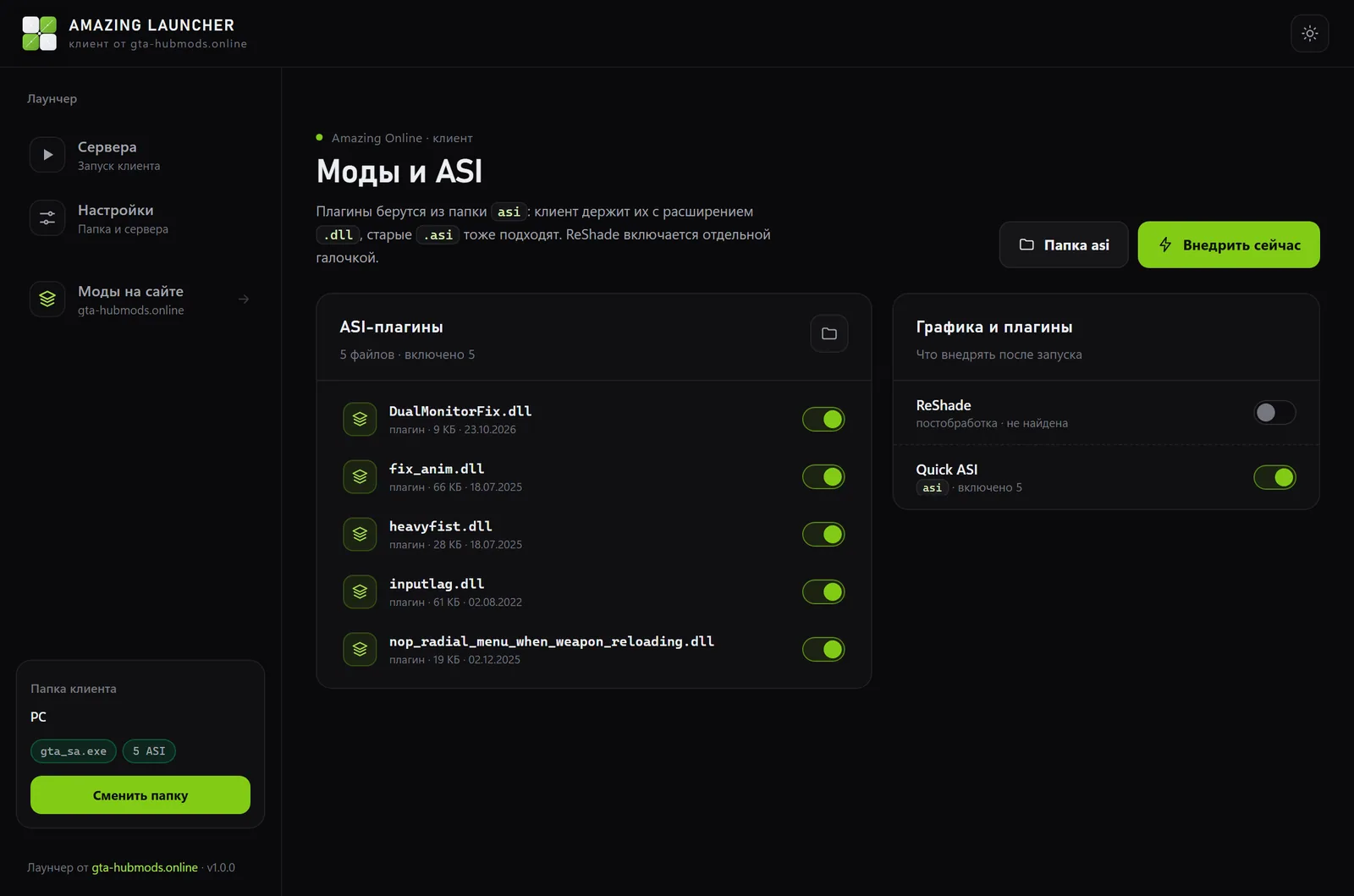Click the plugin icon for nop_radial_menu_when_weapon_reloading.dll

pyautogui.click(x=360, y=649)
